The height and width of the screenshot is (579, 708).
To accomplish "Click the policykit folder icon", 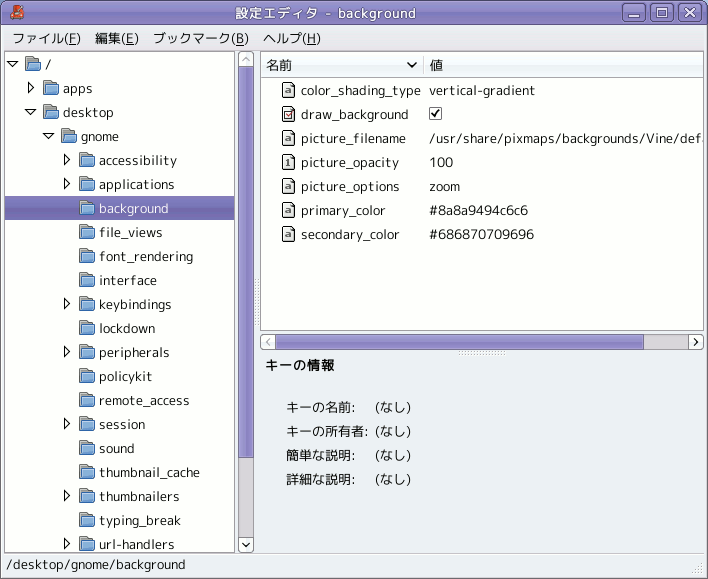I will 87,376.
